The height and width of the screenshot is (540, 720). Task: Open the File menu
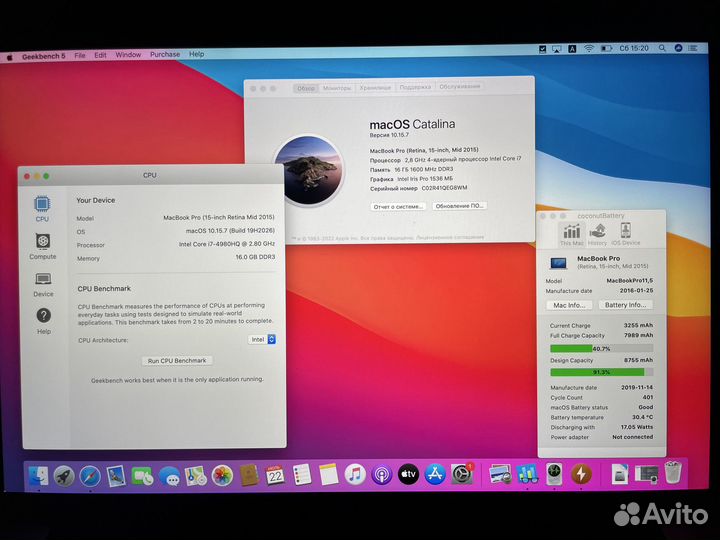(80, 56)
